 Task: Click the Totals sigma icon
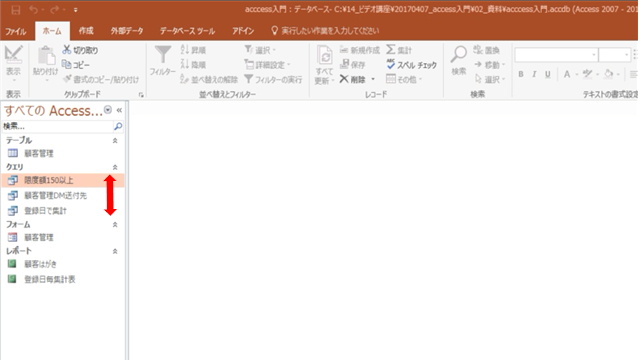click(391, 50)
